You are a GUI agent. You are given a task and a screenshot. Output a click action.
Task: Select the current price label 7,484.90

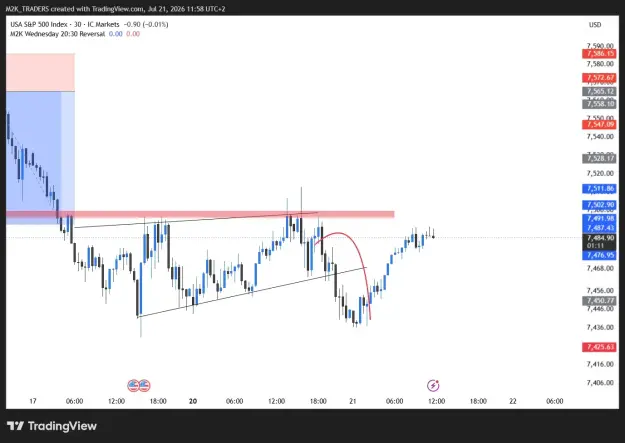tap(599, 238)
